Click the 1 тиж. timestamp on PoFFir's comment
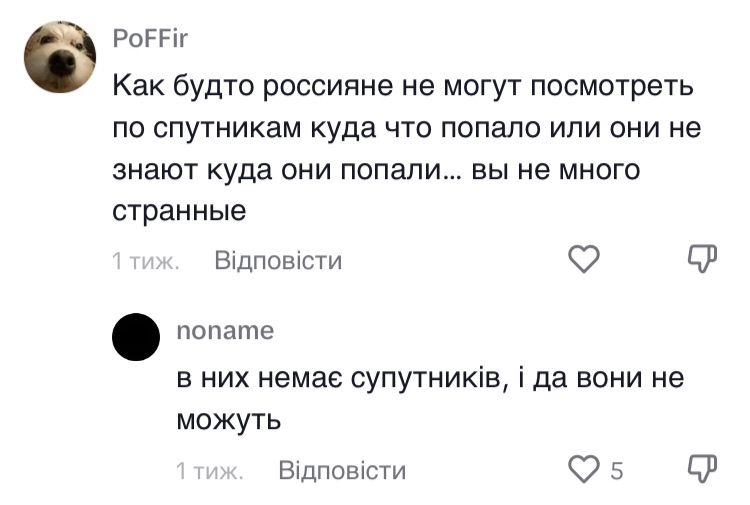Screen dimensions: 750x505 click(x=146, y=262)
